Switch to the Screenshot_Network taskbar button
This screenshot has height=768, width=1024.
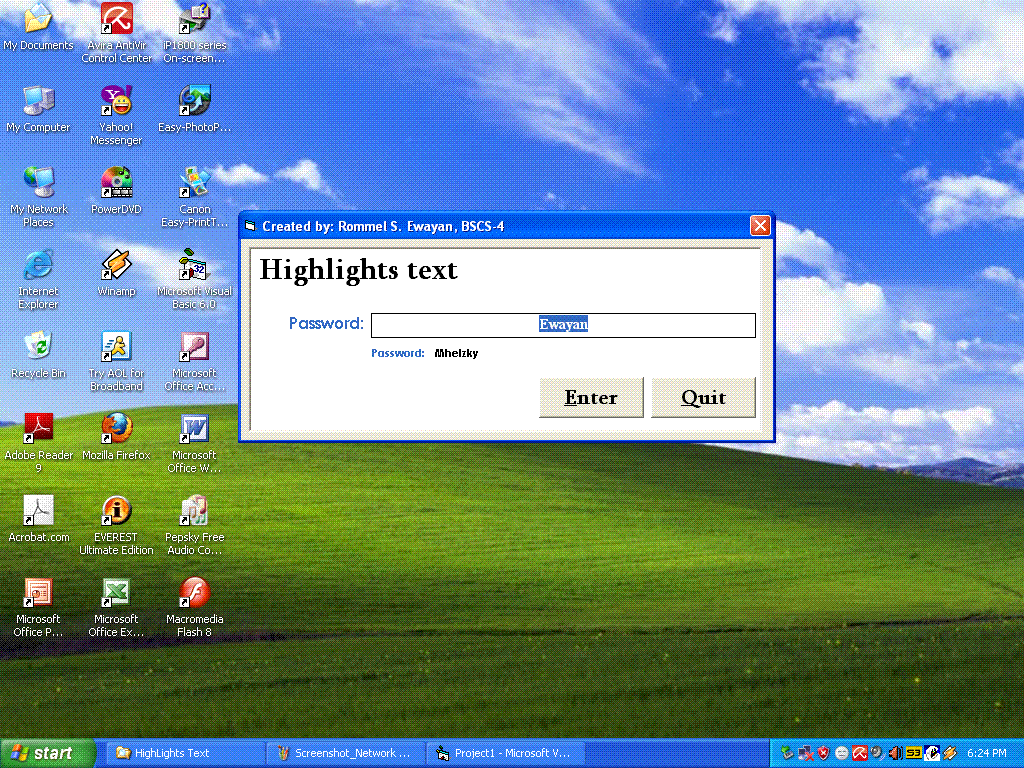(346, 753)
